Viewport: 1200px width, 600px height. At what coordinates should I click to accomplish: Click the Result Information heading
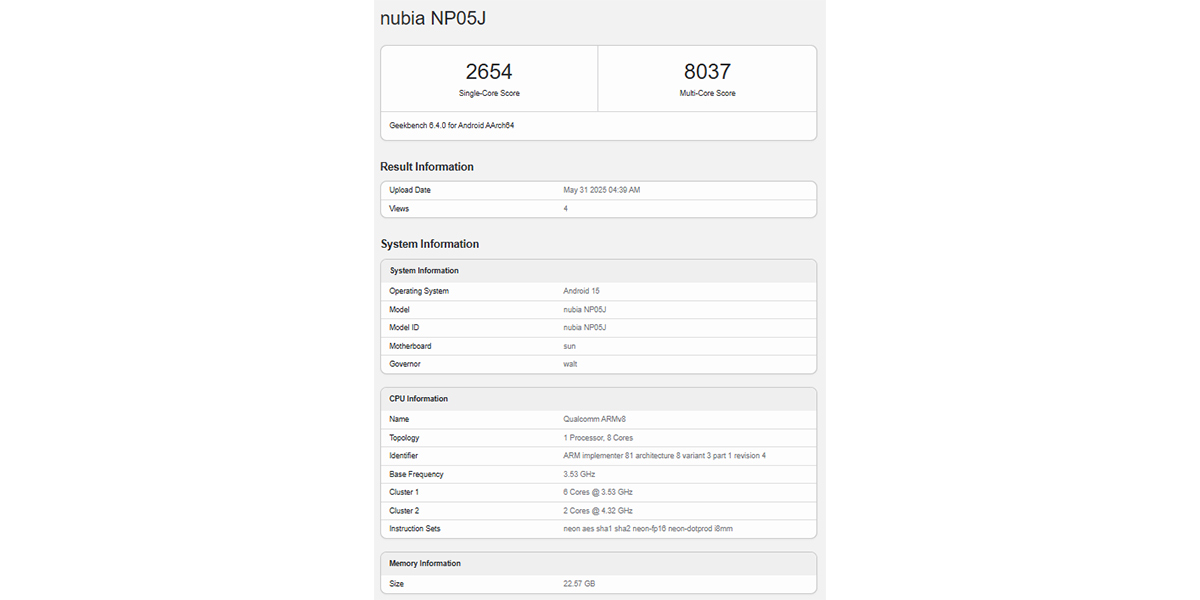[427, 167]
